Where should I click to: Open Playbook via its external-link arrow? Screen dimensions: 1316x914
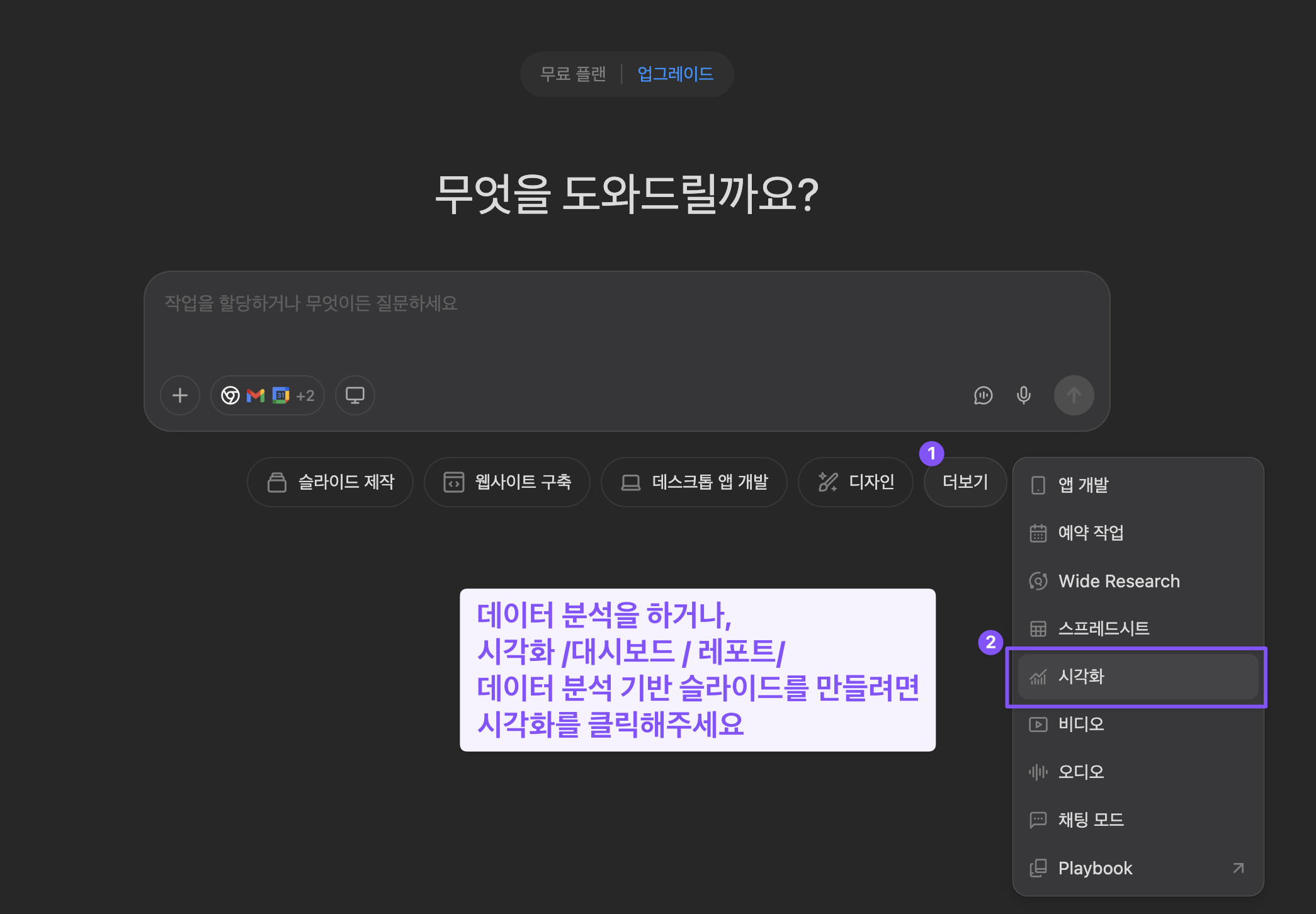[x=1237, y=868]
